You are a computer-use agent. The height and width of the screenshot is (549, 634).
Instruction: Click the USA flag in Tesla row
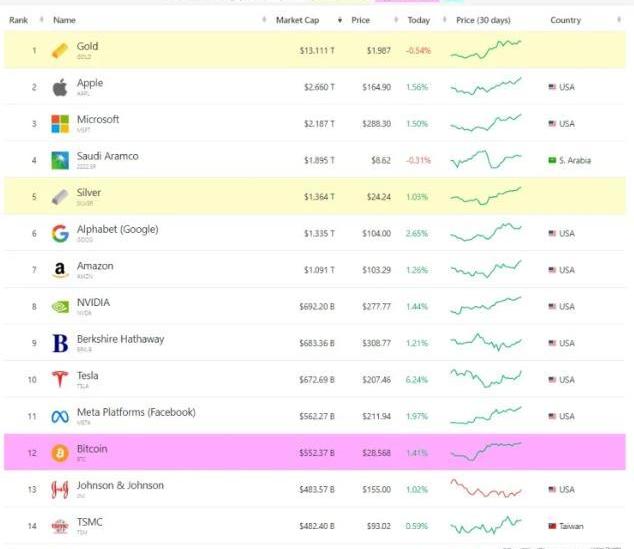(x=552, y=380)
